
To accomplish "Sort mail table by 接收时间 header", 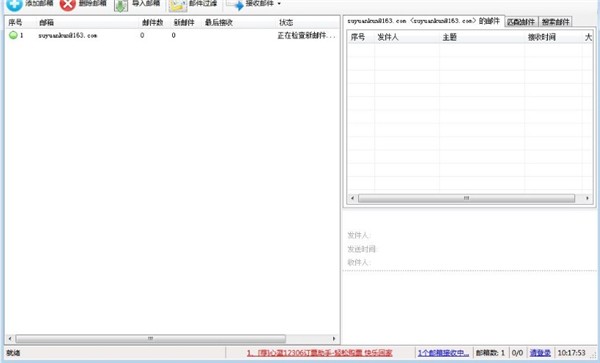I will point(542,37).
